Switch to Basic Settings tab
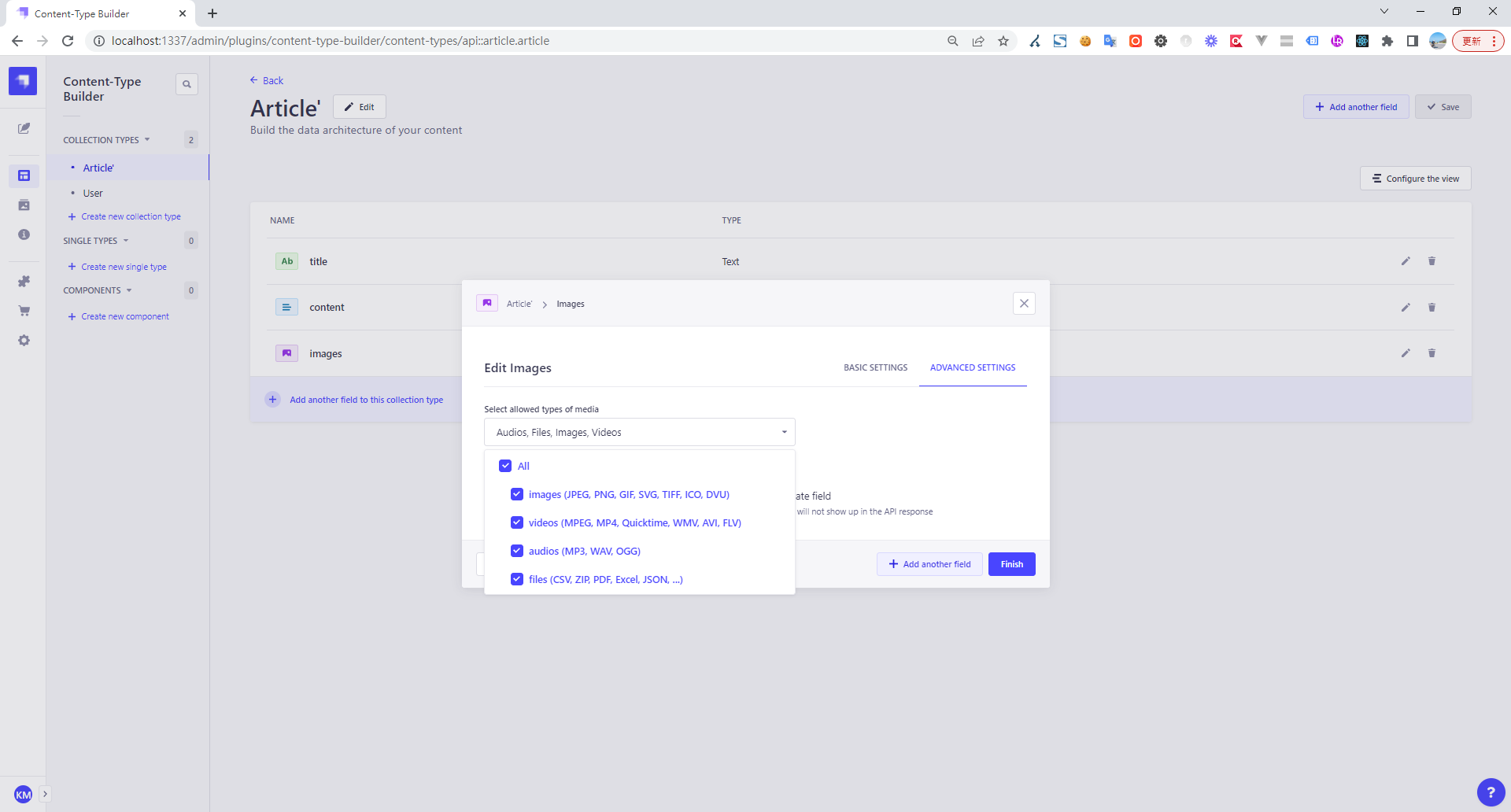Screen dimensions: 1511x812 tap(875, 367)
